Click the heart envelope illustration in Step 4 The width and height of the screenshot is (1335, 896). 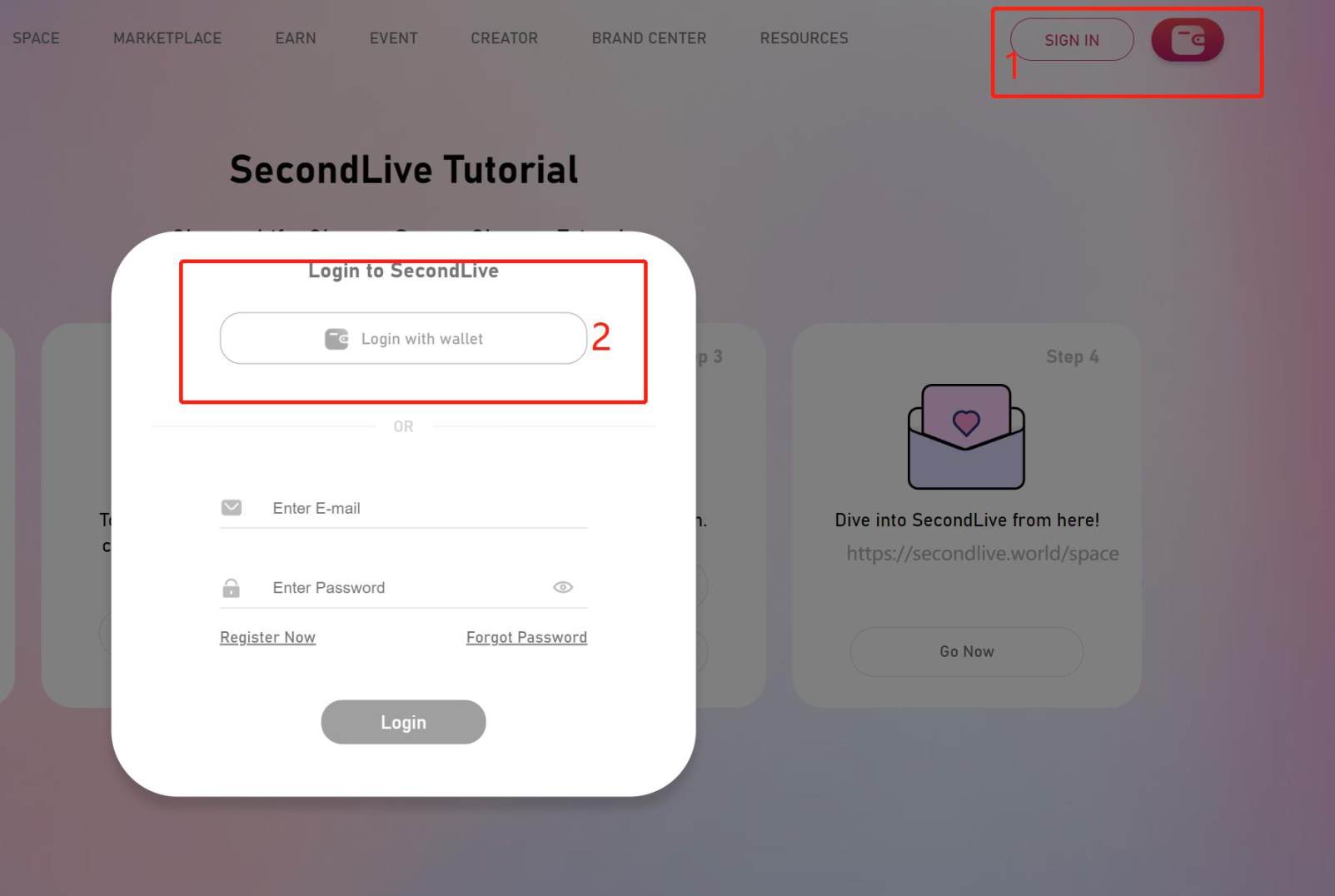[966, 436]
